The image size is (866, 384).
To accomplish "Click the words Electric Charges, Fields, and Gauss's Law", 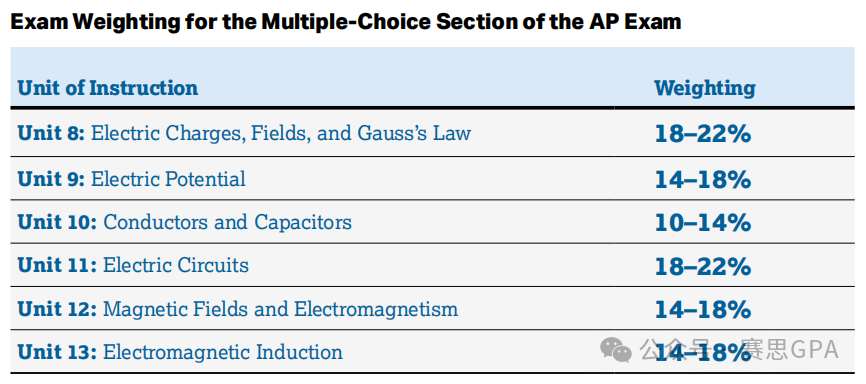I will coord(281,133).
